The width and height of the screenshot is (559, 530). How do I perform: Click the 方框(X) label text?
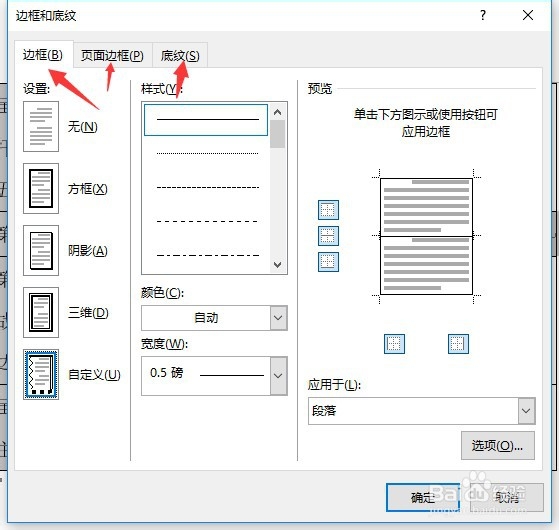(88, 189)
